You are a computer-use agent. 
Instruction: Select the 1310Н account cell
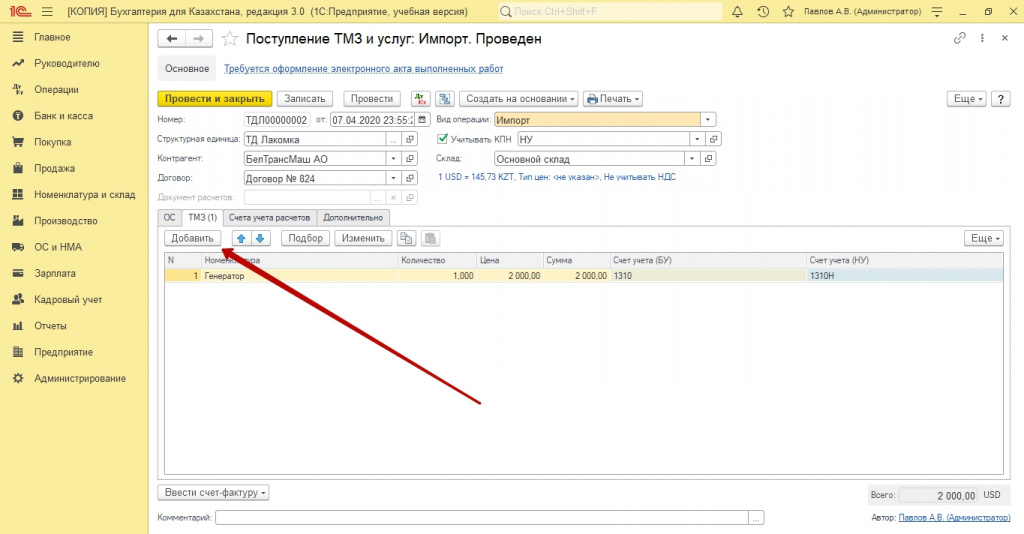click(x=904, y=275)
